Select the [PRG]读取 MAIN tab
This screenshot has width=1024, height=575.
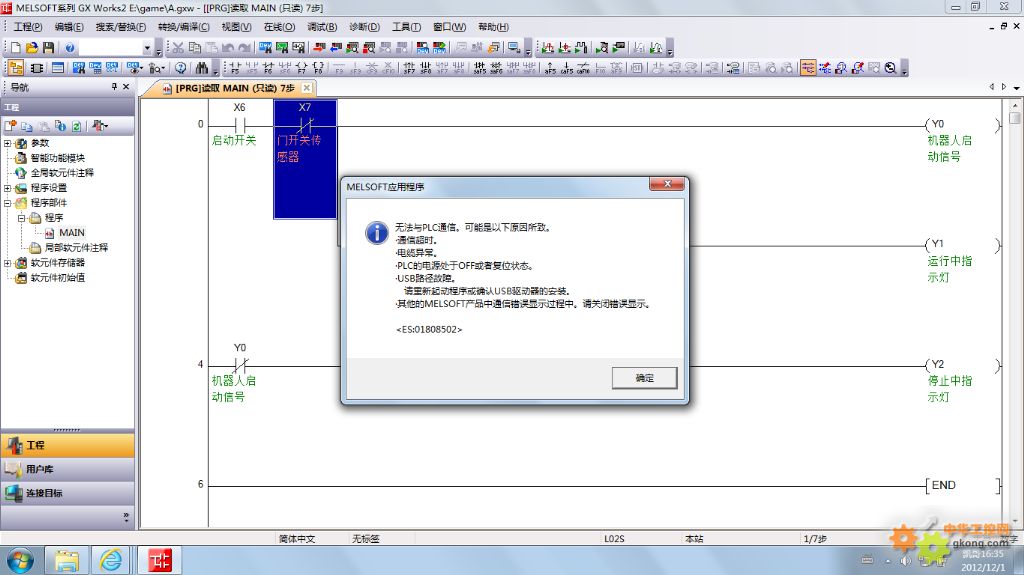click(x=234, y=88)
